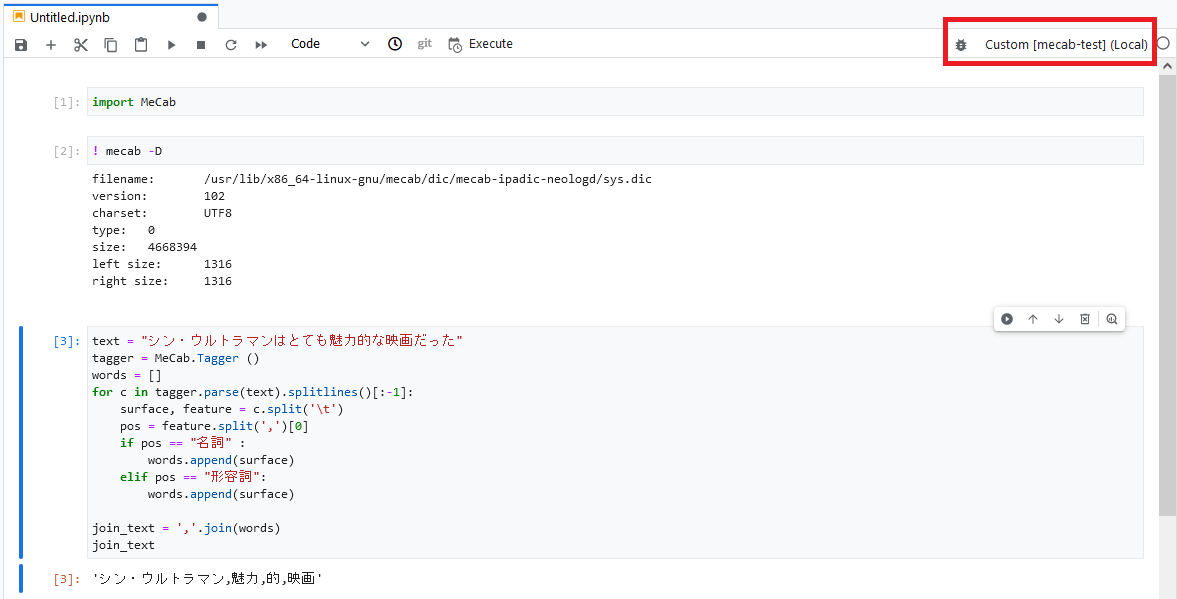Click the 'join_text' last line in cell 3
1177x599 pixels.
123,545
